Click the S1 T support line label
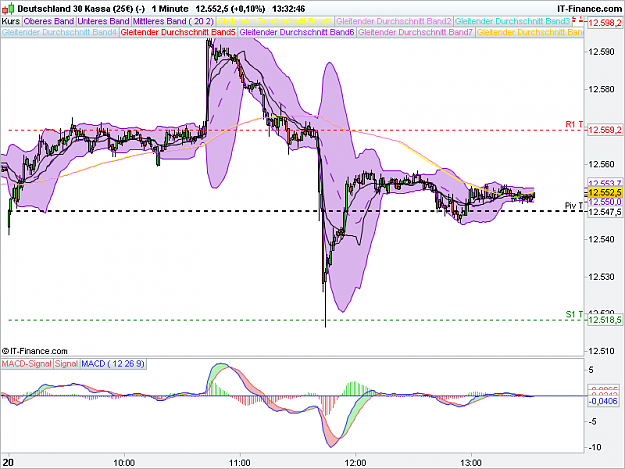The height and width of the screenshot is (469, 625). point(574,314)
